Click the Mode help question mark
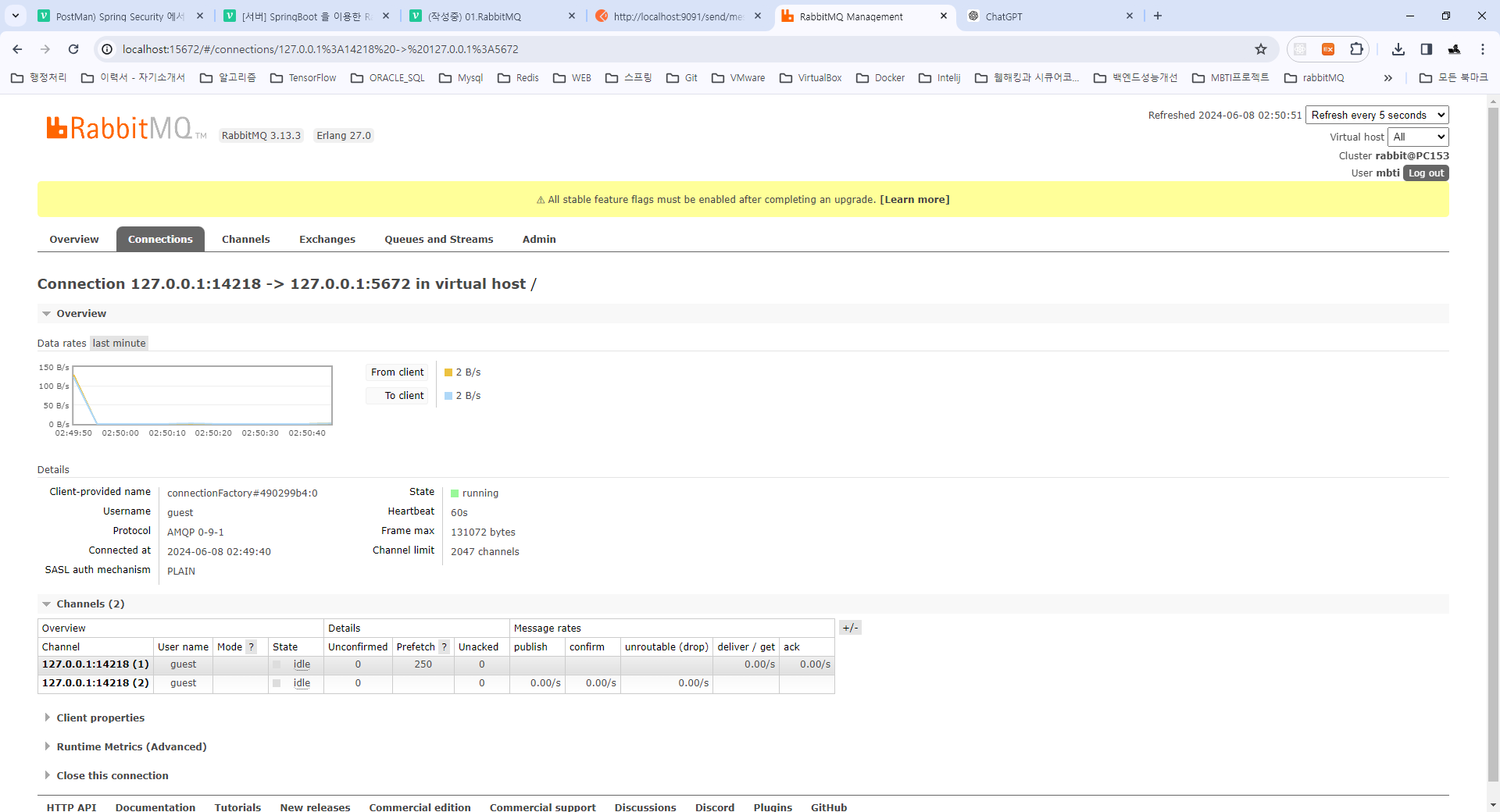The image size is (1500, 812). (x=251, y=646)
